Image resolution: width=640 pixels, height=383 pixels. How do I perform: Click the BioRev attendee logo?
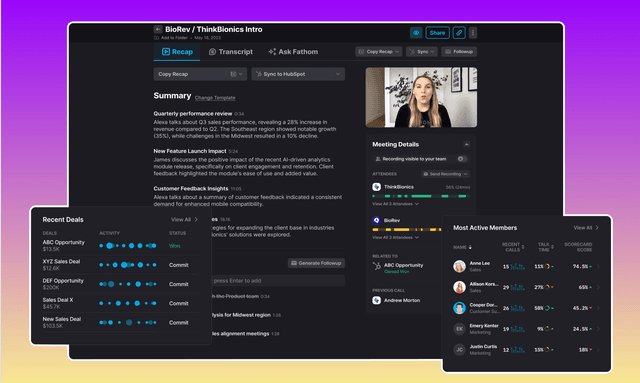coord(376,220)
